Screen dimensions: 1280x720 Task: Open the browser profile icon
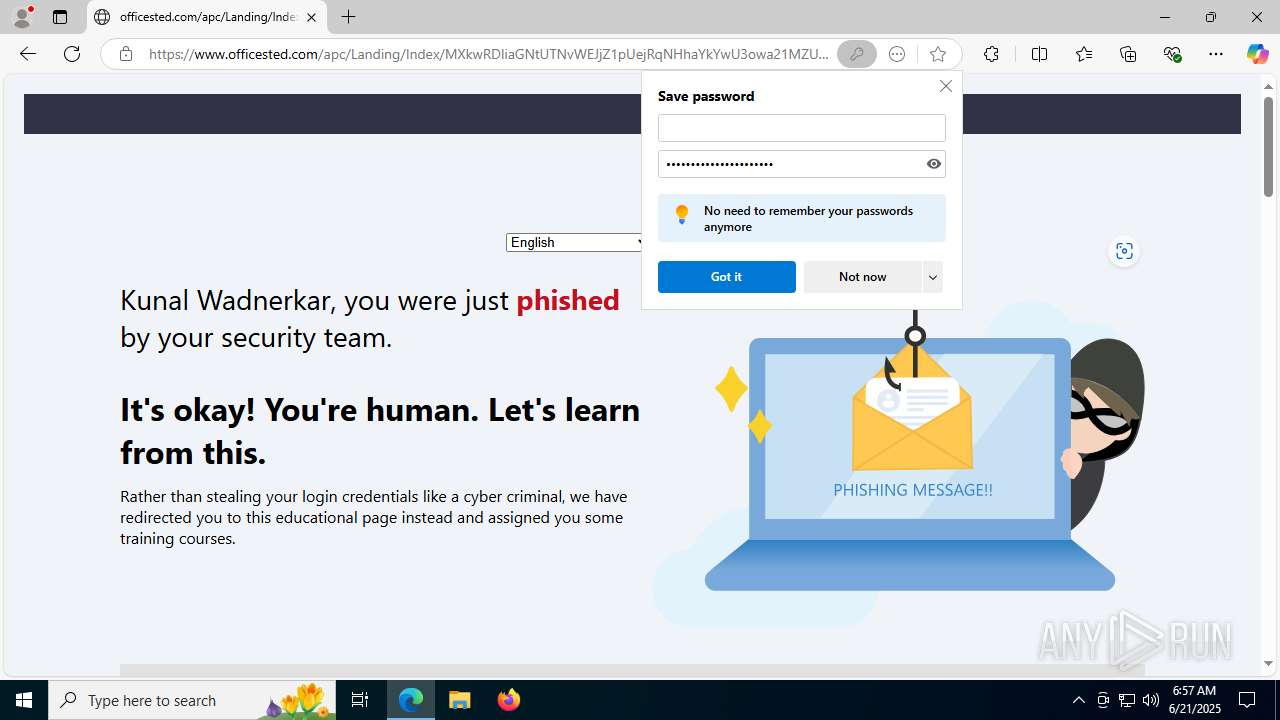click(22, 17)
